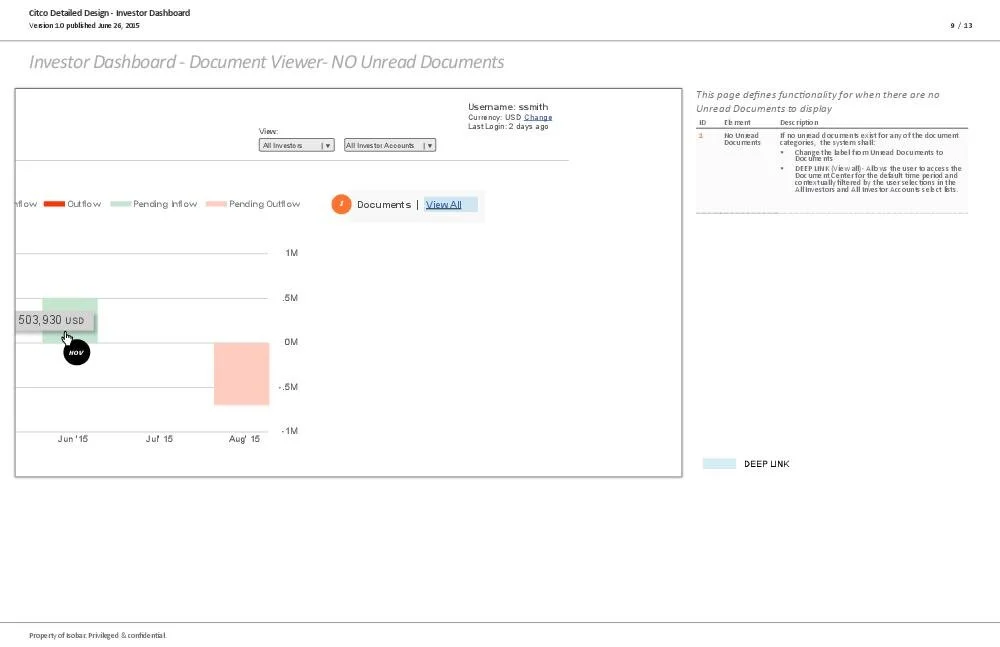Click the Username: ssmith text
Screen dimensions: 1000x647
[508, 107]
